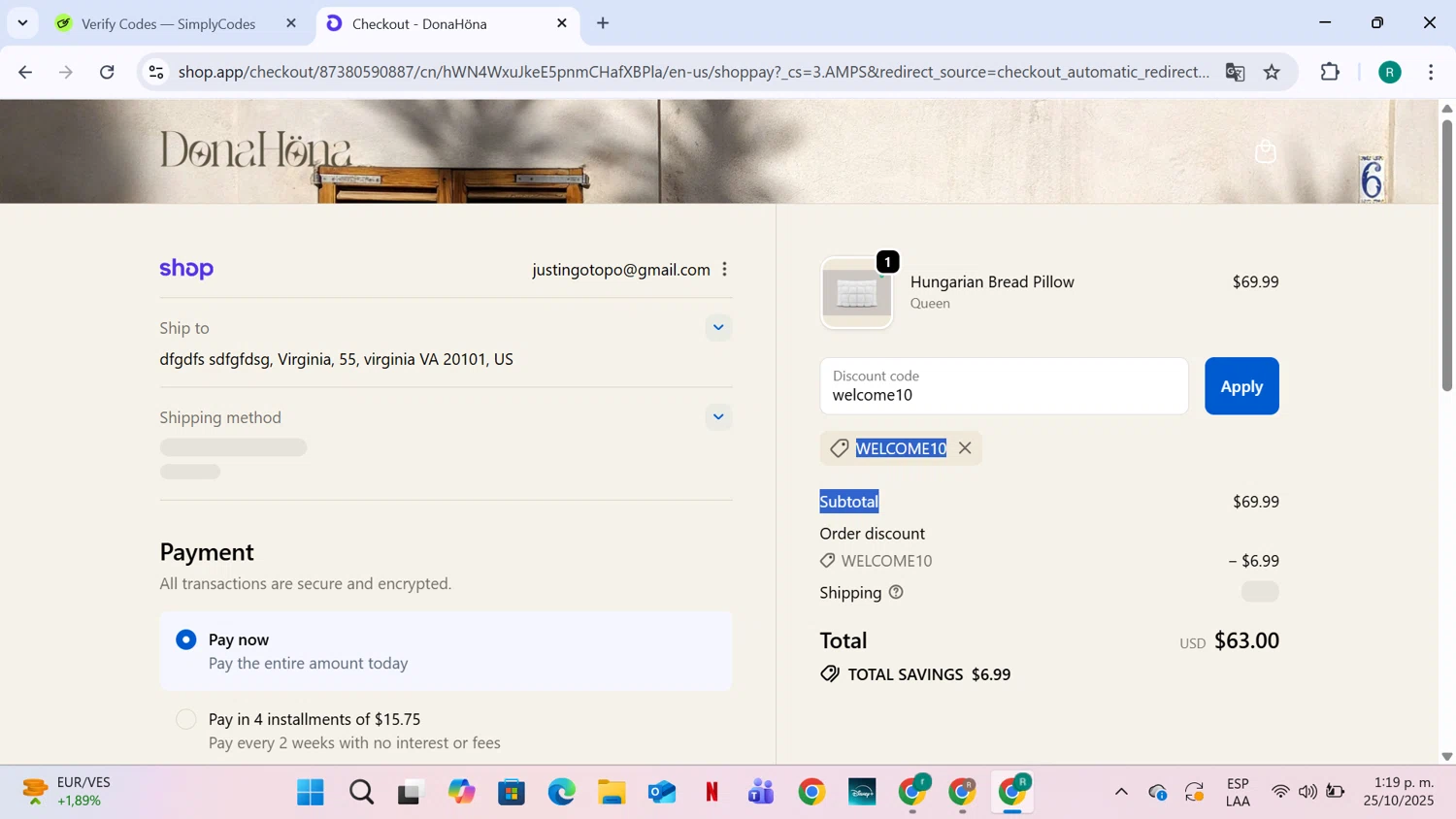Remove the WELCOME10 discount tag
Image resolution: width=1456 pixels, height=819 pixels.
pyautogui.click(x=965, y=448)
